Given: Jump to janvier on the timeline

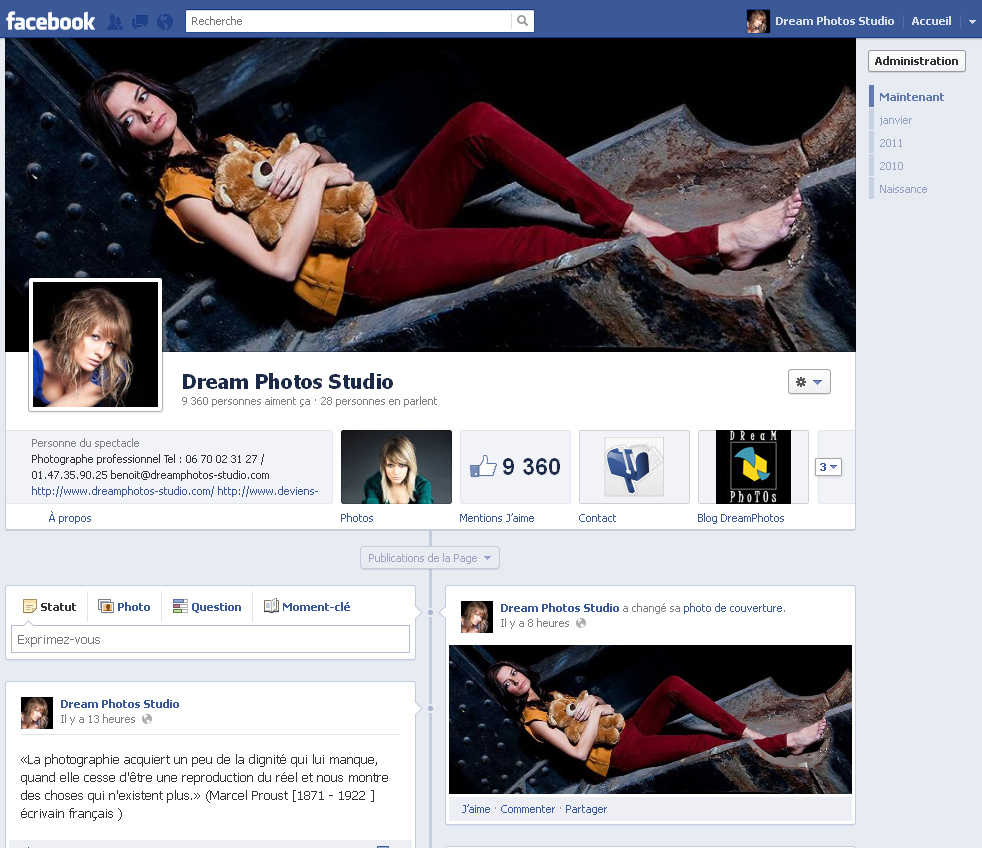Looking at the screenshot, I should coord(895,120).
